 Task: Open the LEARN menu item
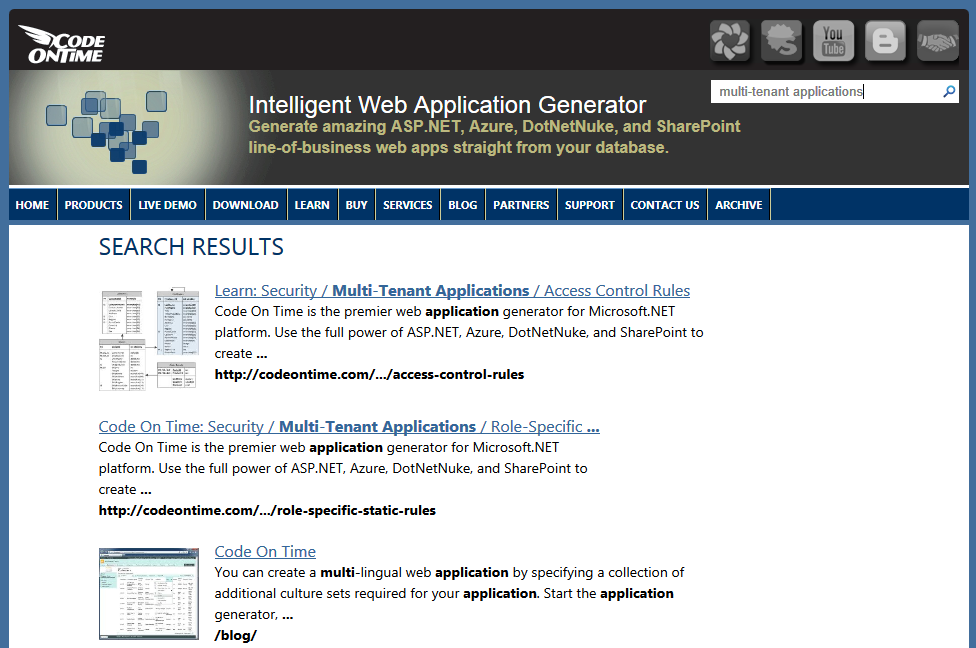pos(312,205)
